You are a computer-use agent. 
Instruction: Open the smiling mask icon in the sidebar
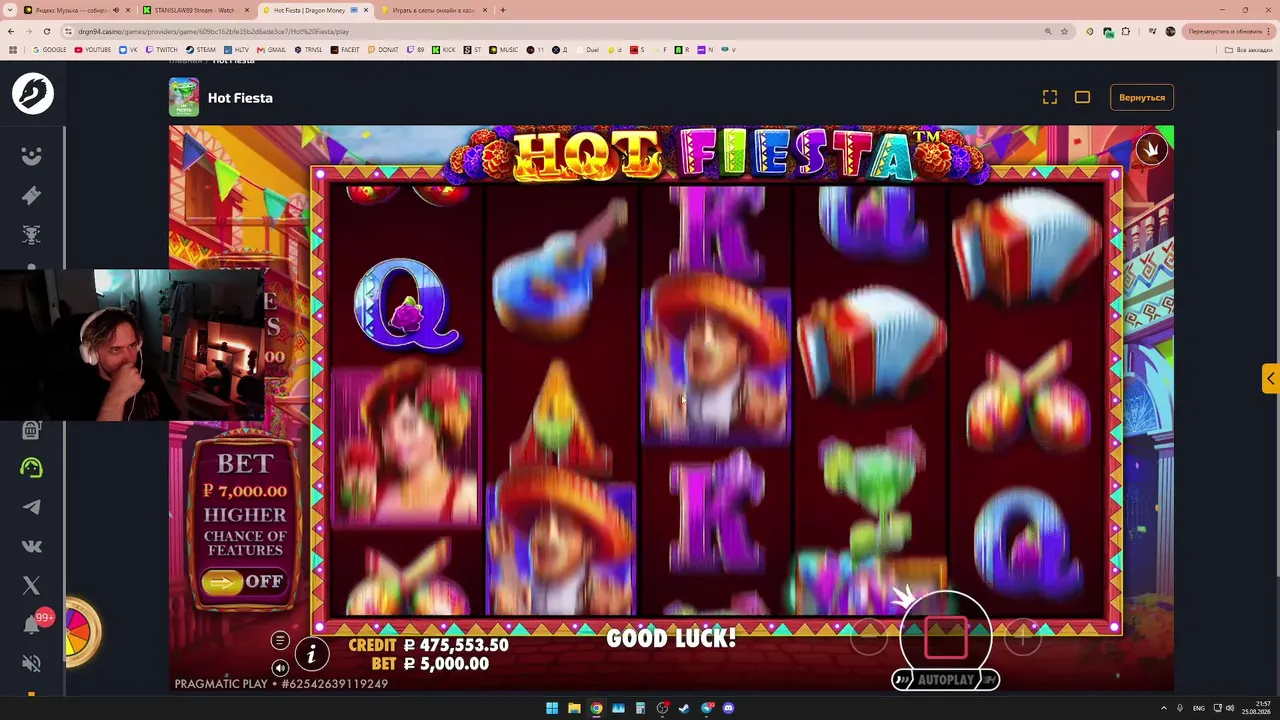32,156
